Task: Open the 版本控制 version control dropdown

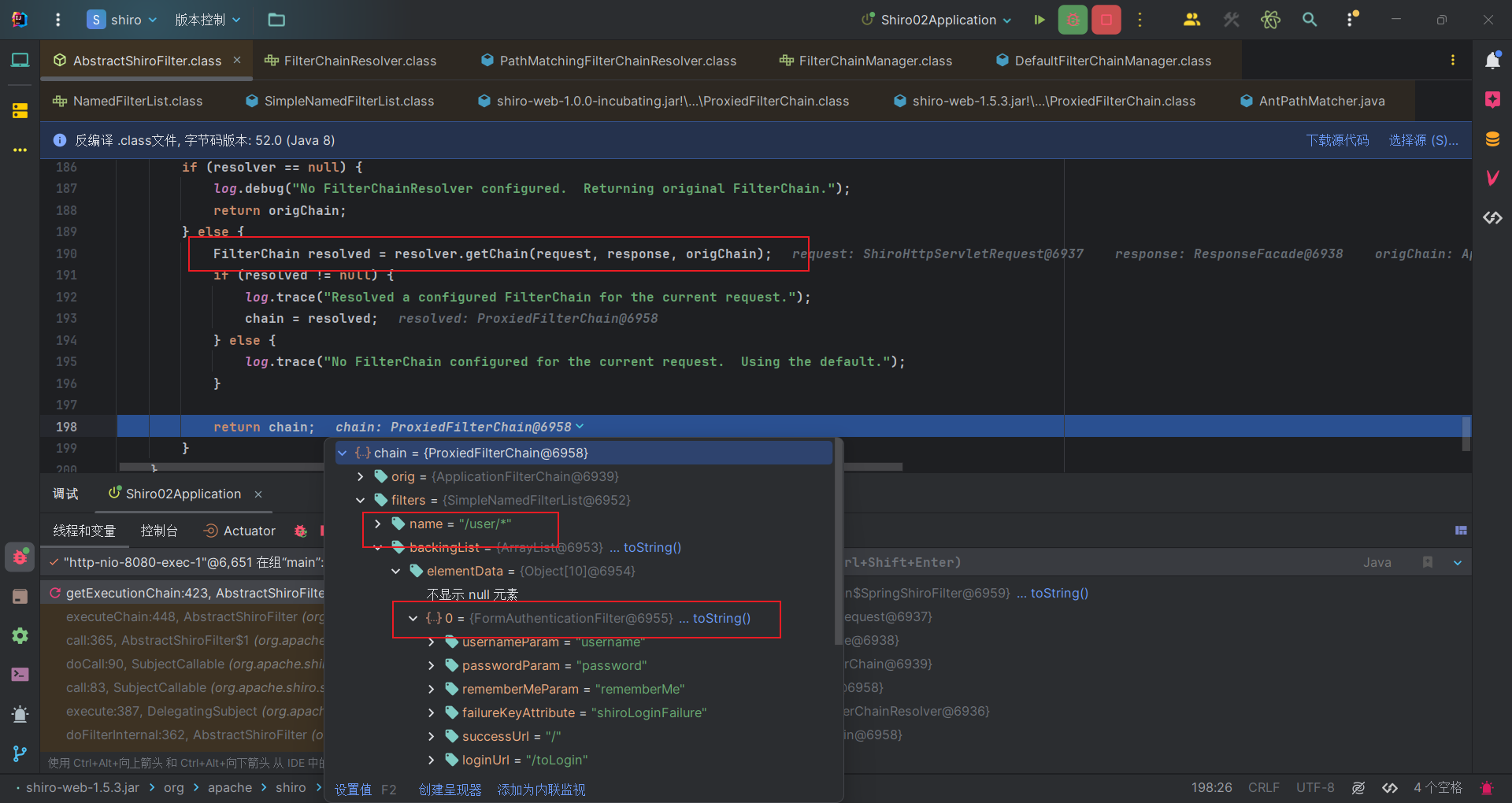Action: click(208, 20)
